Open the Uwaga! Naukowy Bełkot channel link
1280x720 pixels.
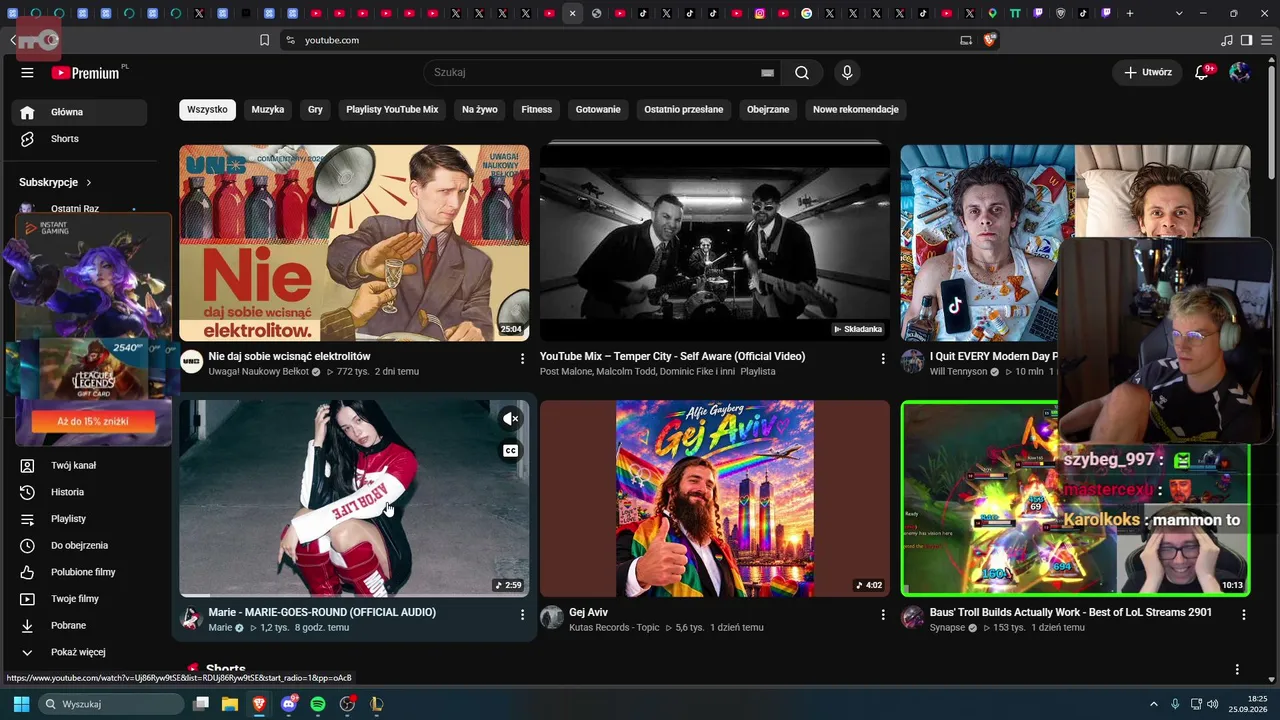coord(258,372)
